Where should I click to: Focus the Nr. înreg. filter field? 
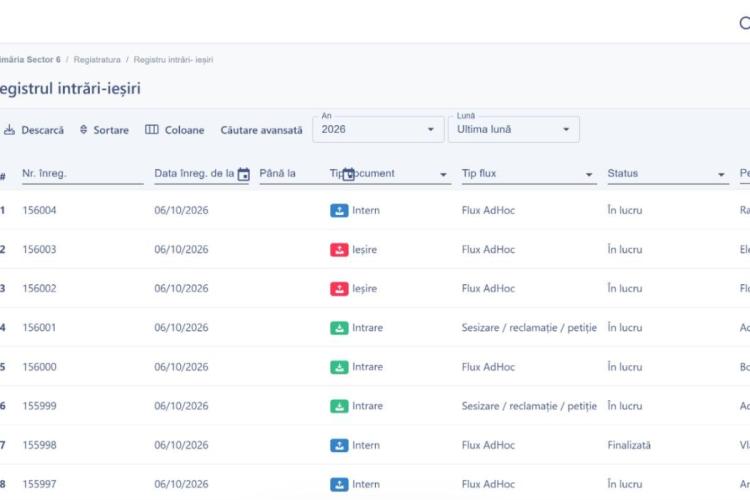[82, 174]
